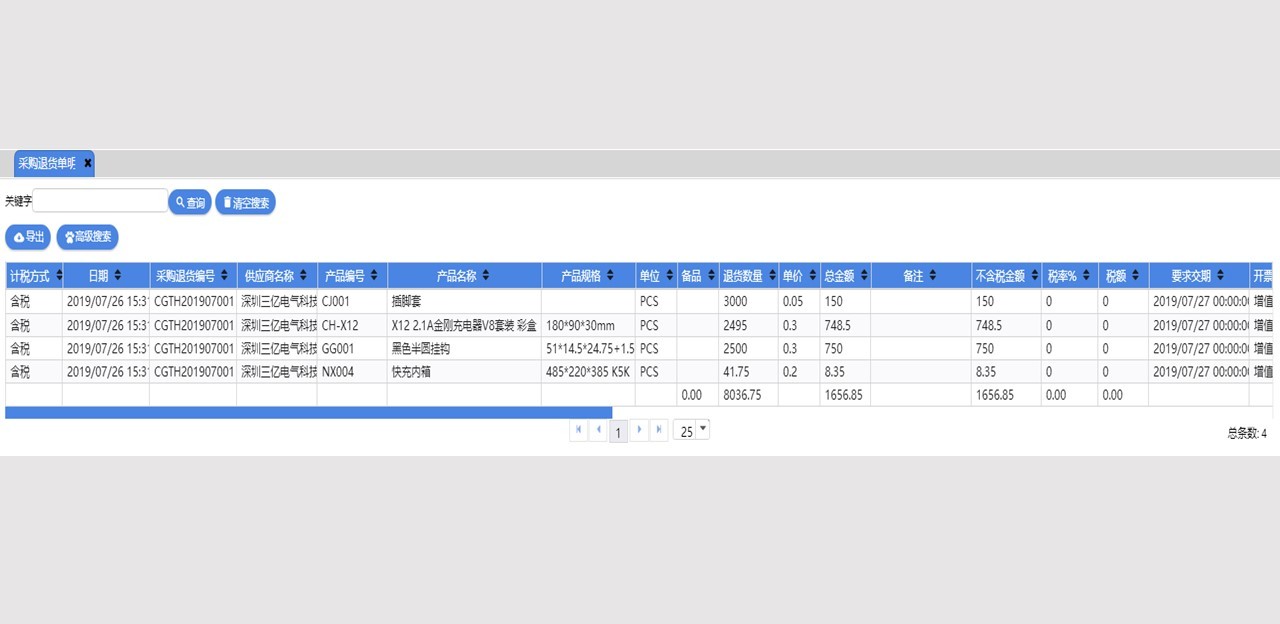Sort by 产品名称 column sort icon
Viewport: 1280px width, 624px height.
click(x=487, y=275)
